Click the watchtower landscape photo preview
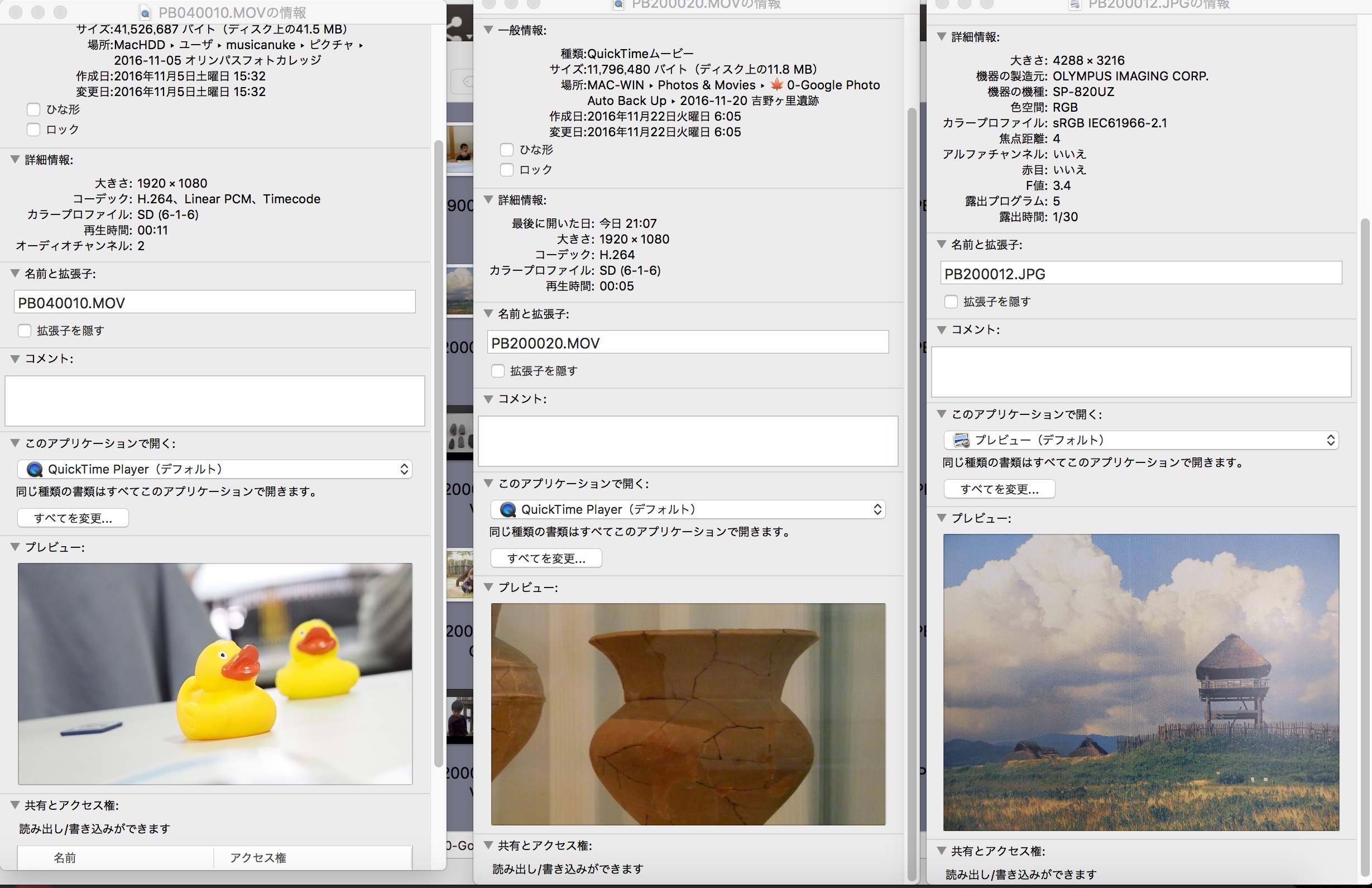This screenshot has height=888, width=1372. 1140,681
